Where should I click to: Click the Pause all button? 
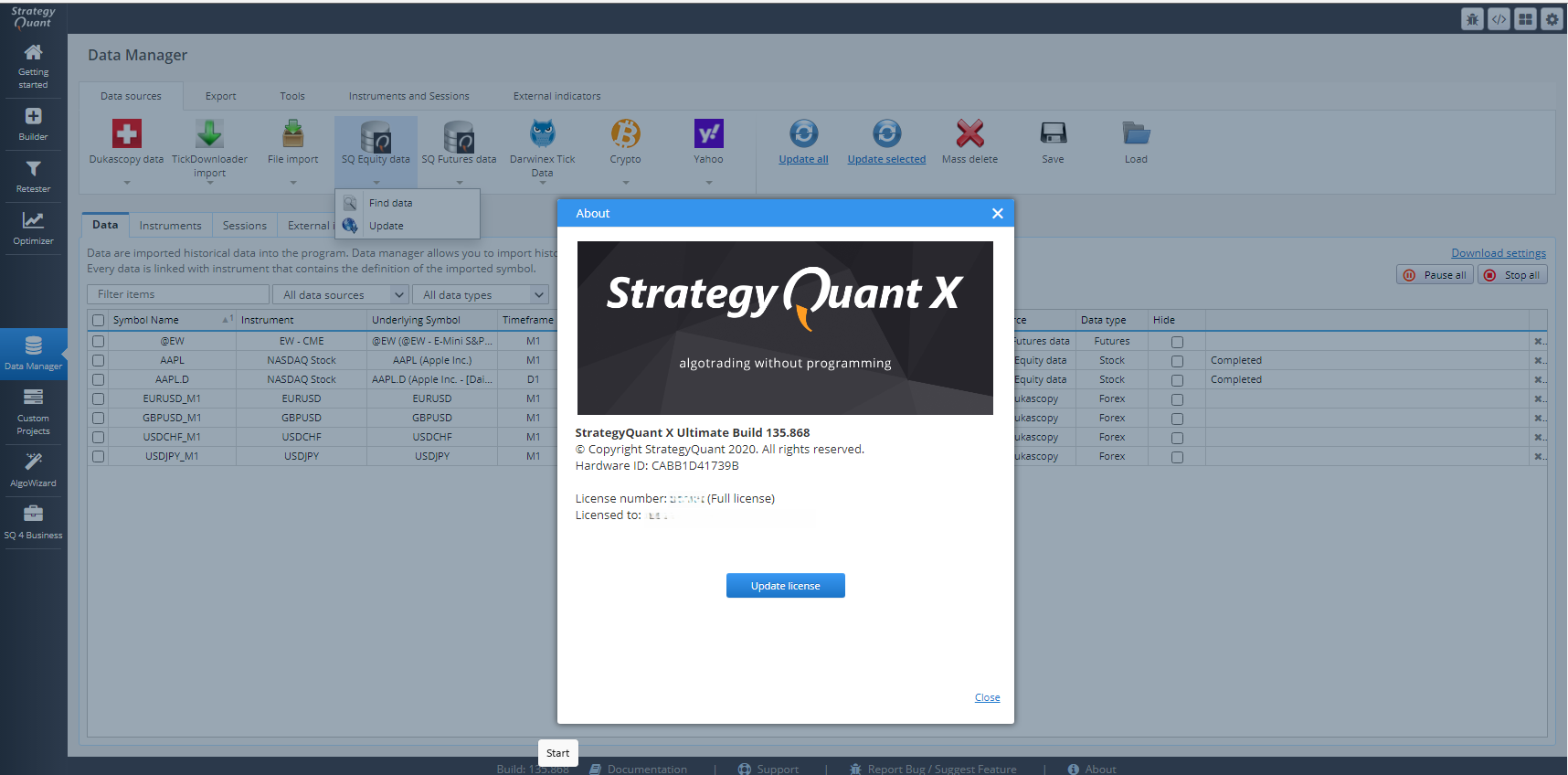(1435, 275)
